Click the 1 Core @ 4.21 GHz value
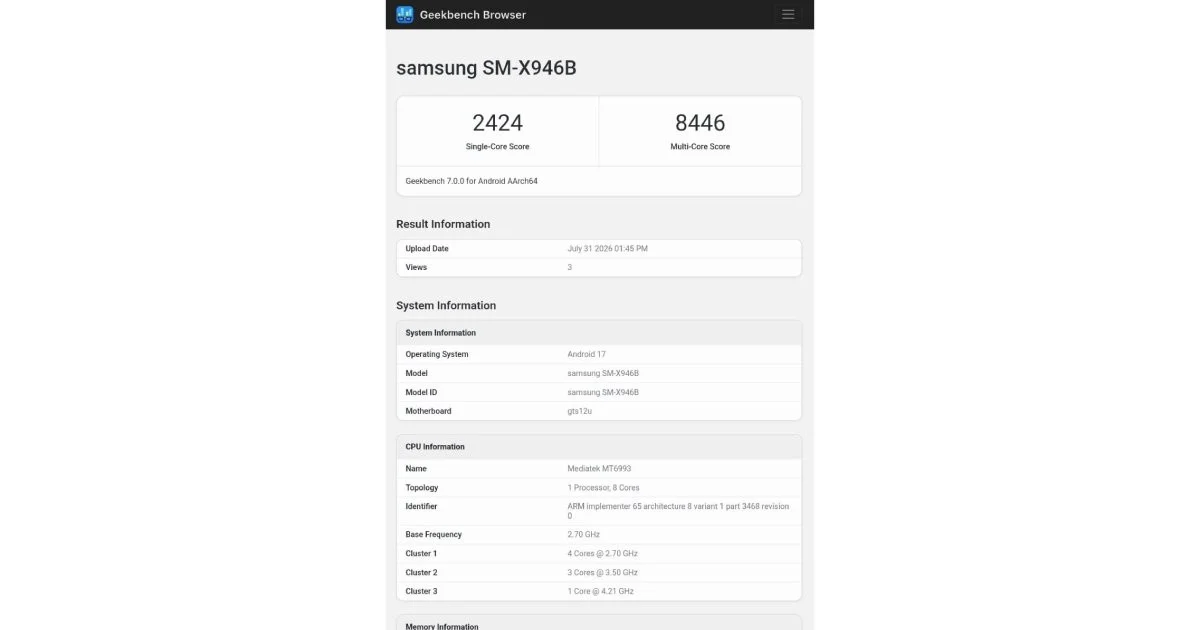Screen dimensions: 1200x630 tap(600, 591)
